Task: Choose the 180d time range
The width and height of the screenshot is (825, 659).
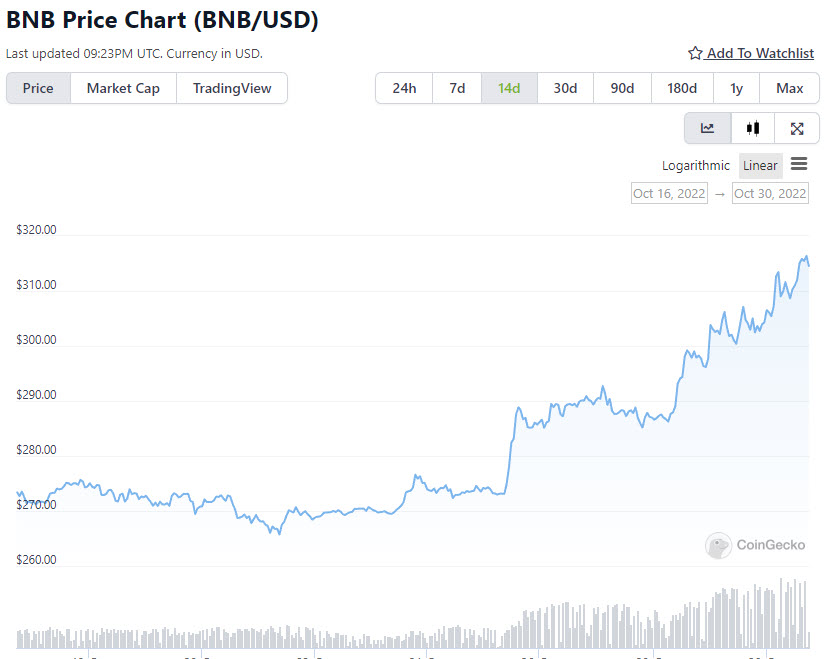Action: coord(682,88)
